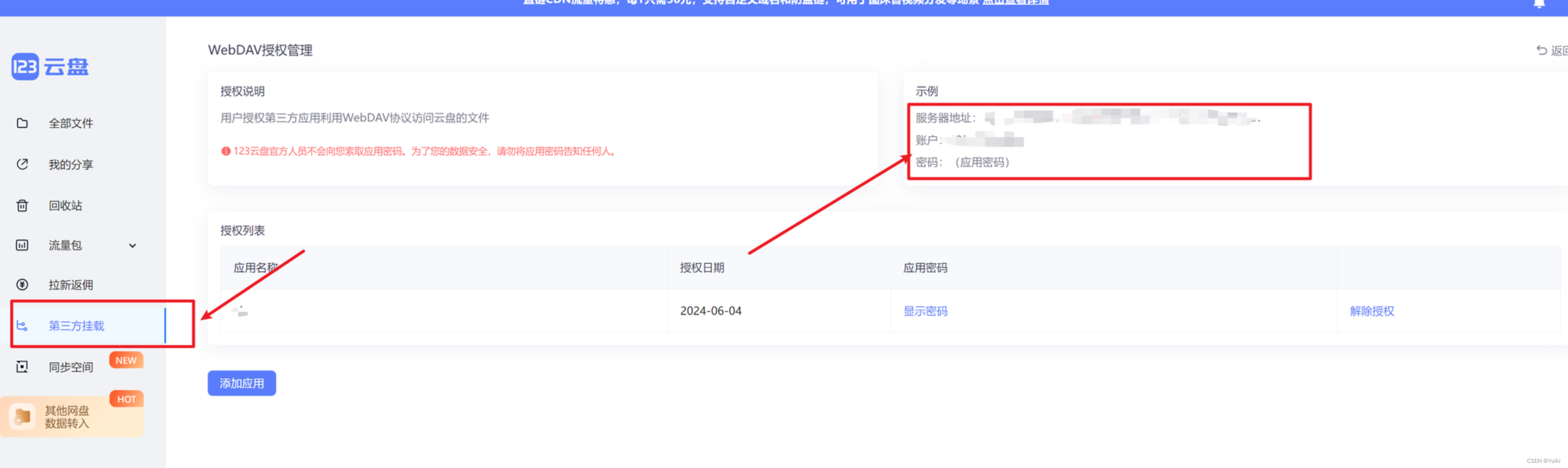Click the 账户 label in the example panel
This screenshot has height=468, width=1568.
pos(928,140)
